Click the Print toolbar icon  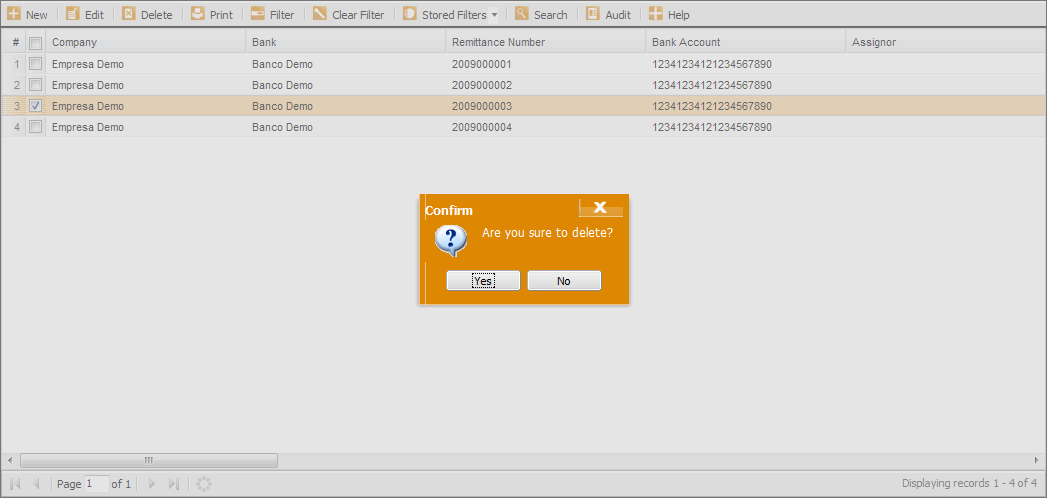click(x=198, y=15)
